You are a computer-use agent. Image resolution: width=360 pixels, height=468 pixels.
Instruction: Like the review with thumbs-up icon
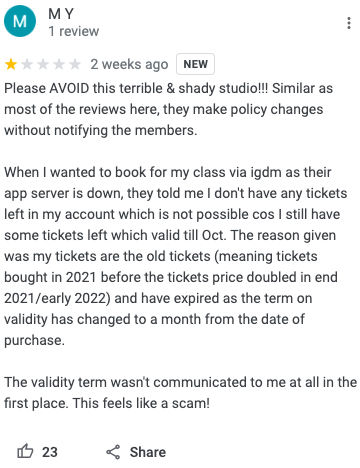pos(25,452)
